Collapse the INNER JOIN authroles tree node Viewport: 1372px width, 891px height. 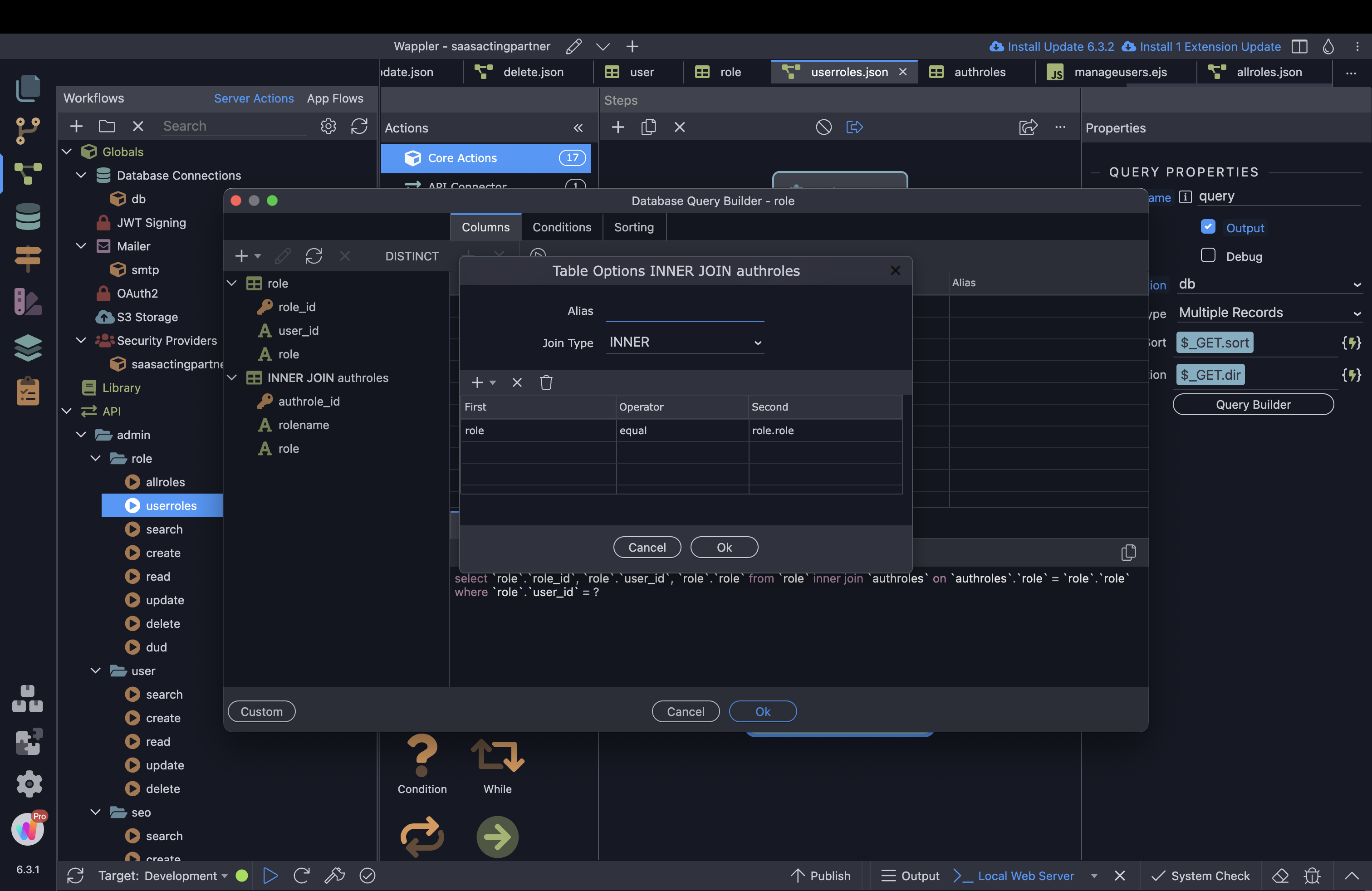232,377
